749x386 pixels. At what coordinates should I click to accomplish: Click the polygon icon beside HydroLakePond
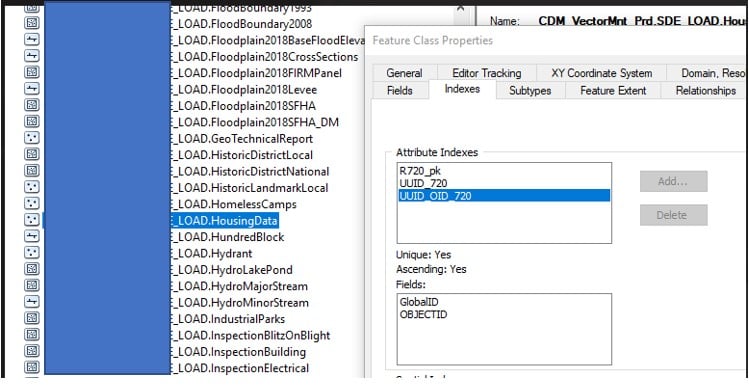(32, 269)
